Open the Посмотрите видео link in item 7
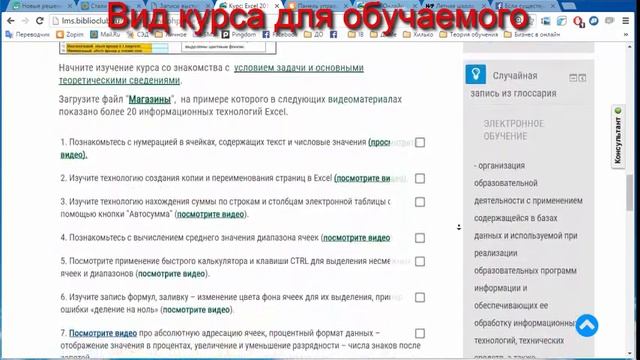Image resolution: width=640 pixels, height=360 pixels. pos(103,333)
